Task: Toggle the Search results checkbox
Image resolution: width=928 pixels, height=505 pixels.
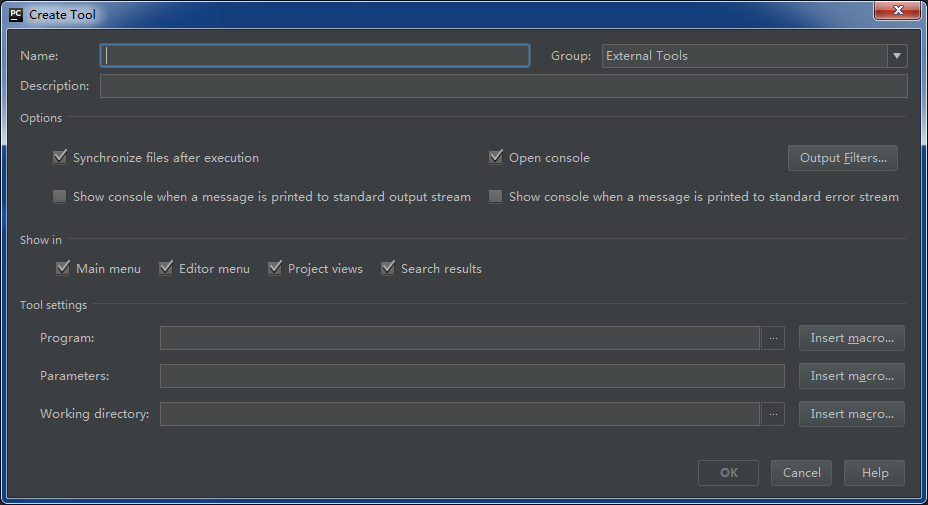Action: point(388,268)
